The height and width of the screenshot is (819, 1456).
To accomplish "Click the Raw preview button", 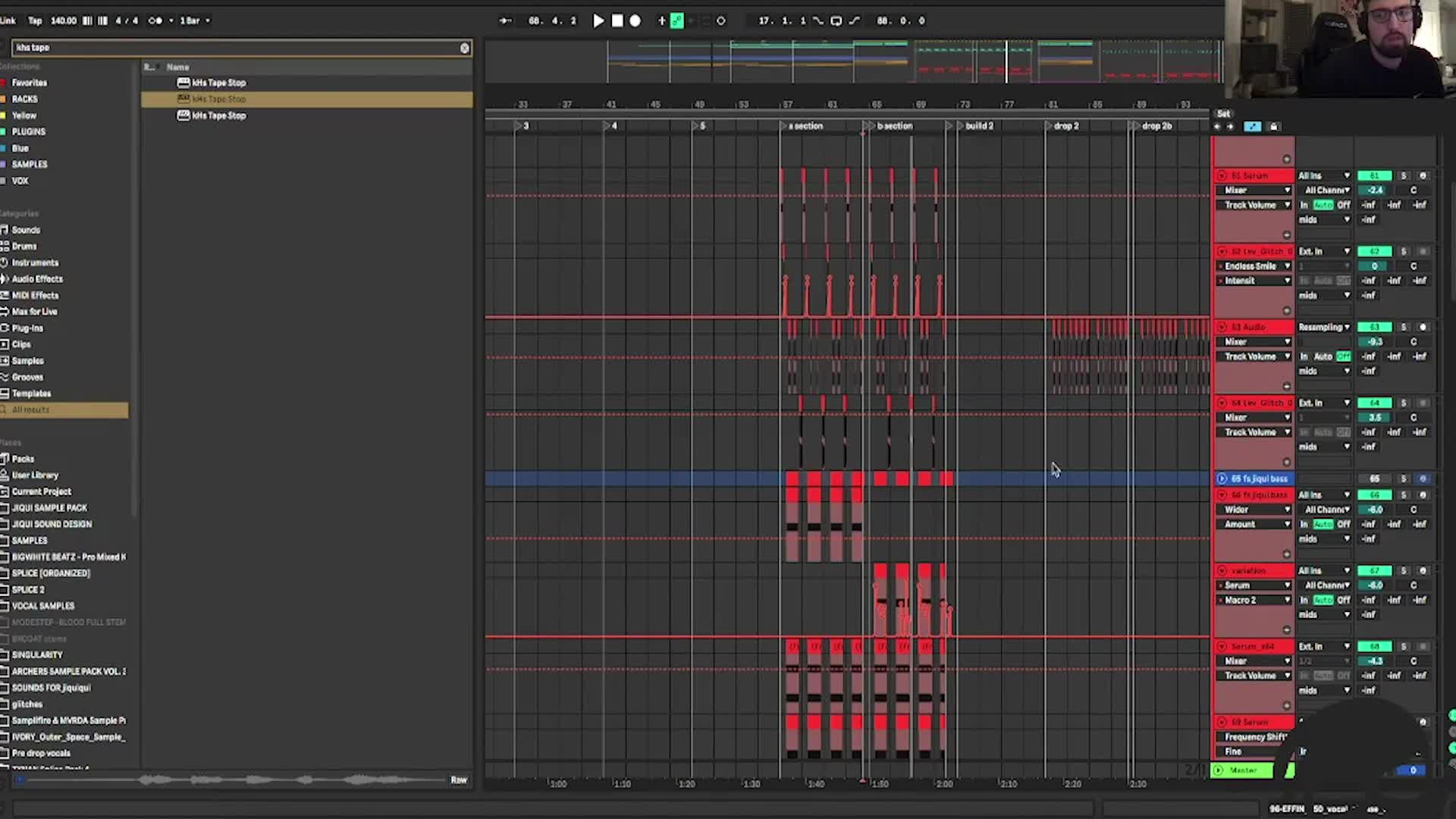I will [459, 780].
